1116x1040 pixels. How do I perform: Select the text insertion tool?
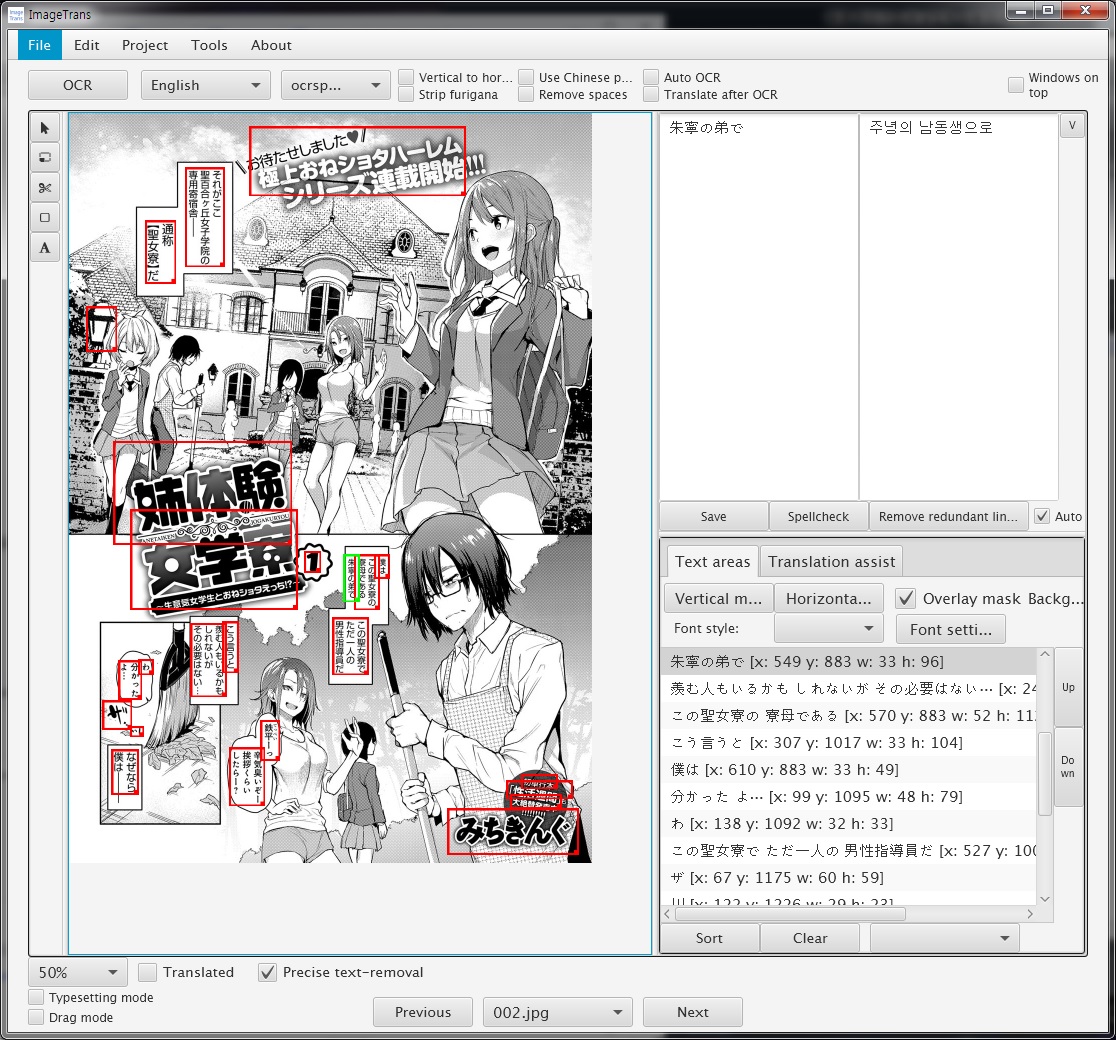coord(44,247)
